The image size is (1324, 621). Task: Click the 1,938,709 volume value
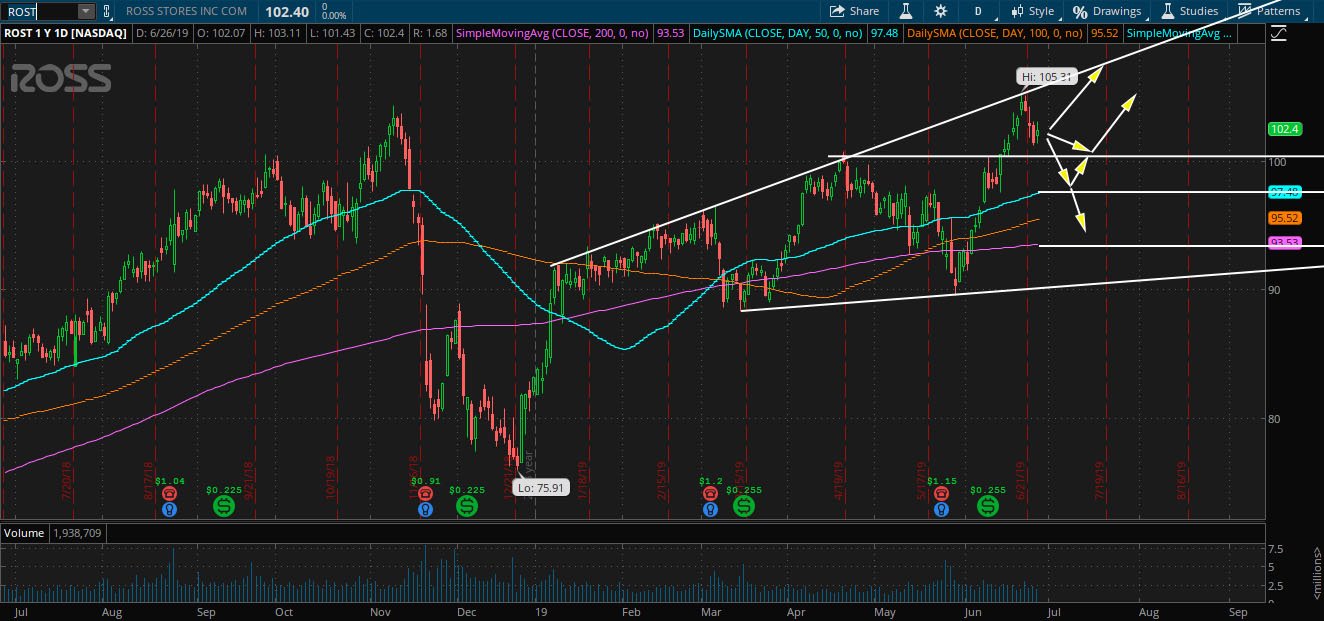coord(79,533)
